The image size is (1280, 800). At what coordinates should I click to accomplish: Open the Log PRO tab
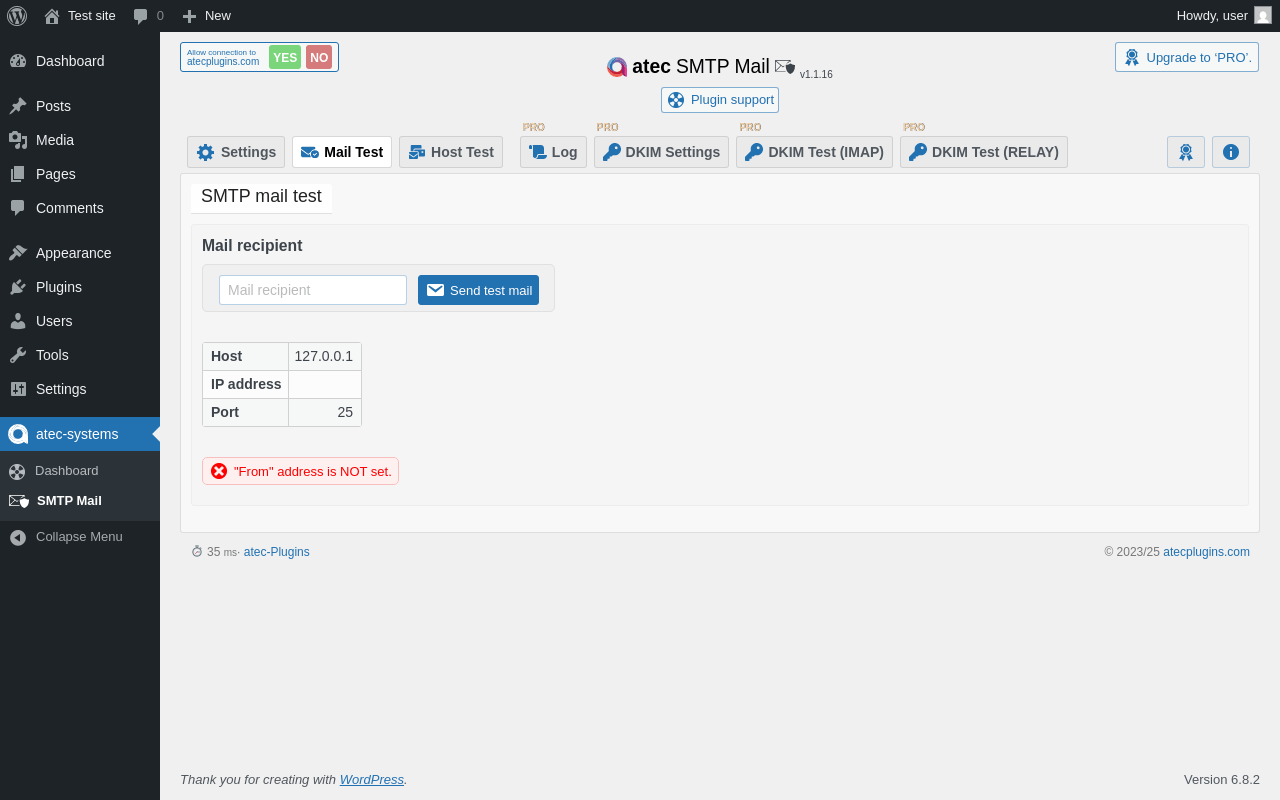(553, 152)
